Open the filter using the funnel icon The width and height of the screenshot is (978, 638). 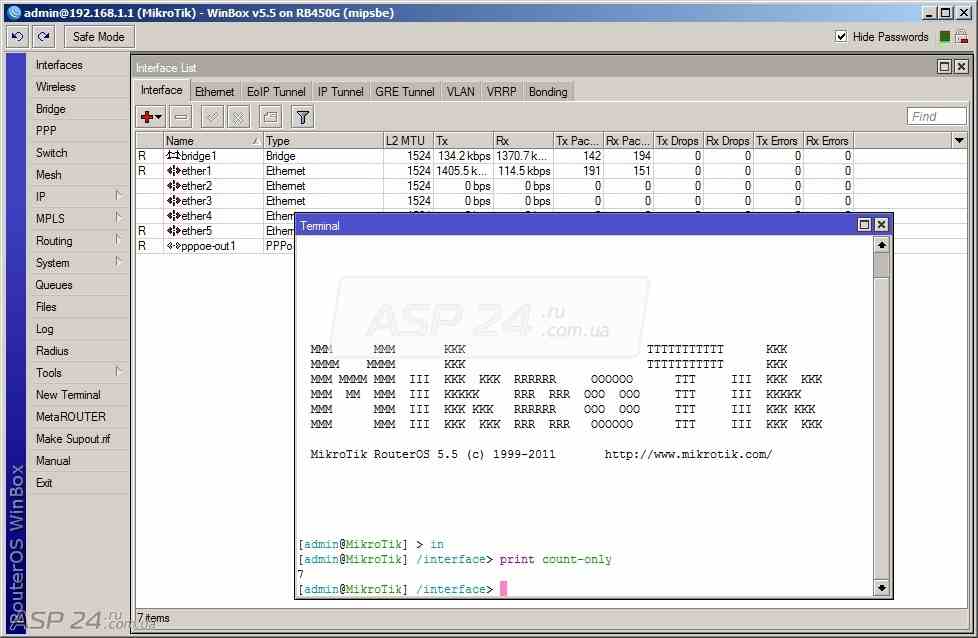tap(301, 116)
